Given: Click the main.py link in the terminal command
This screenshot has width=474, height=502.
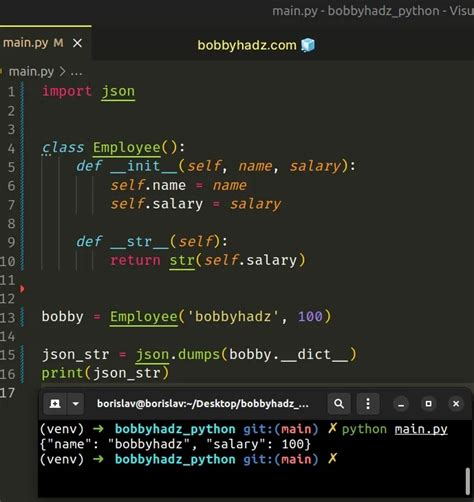Looking at the screenshot, I should click(x=421, y=429).
